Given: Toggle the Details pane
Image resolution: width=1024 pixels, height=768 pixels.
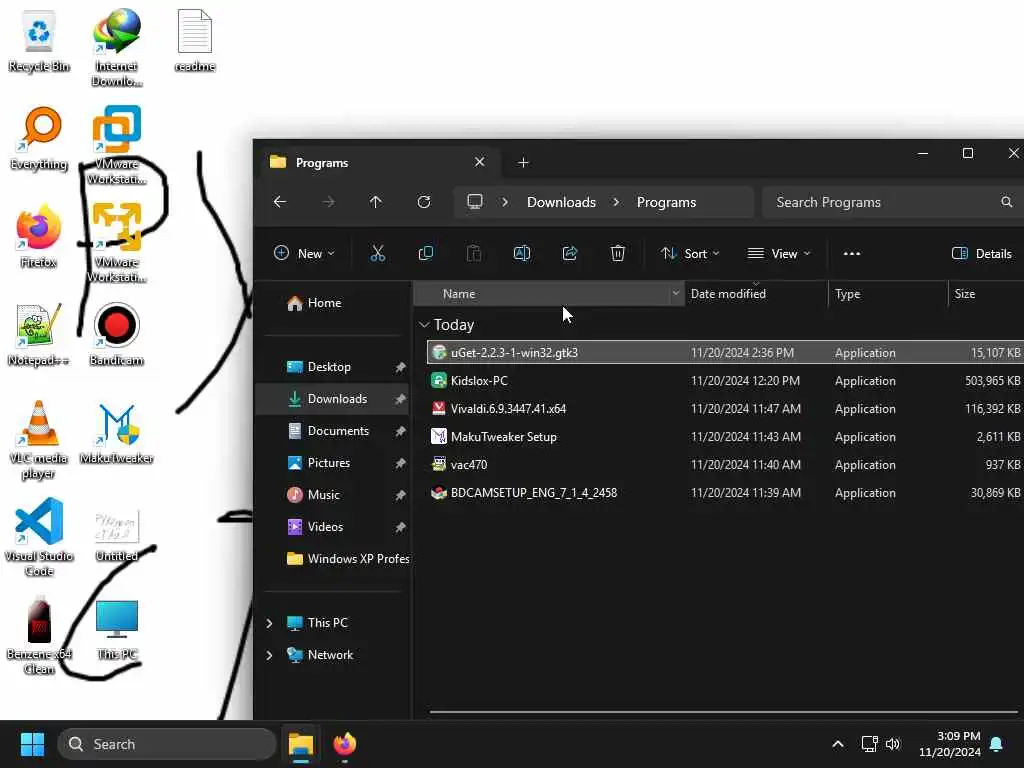Looking at the screenshot, I should pos(982,253).
